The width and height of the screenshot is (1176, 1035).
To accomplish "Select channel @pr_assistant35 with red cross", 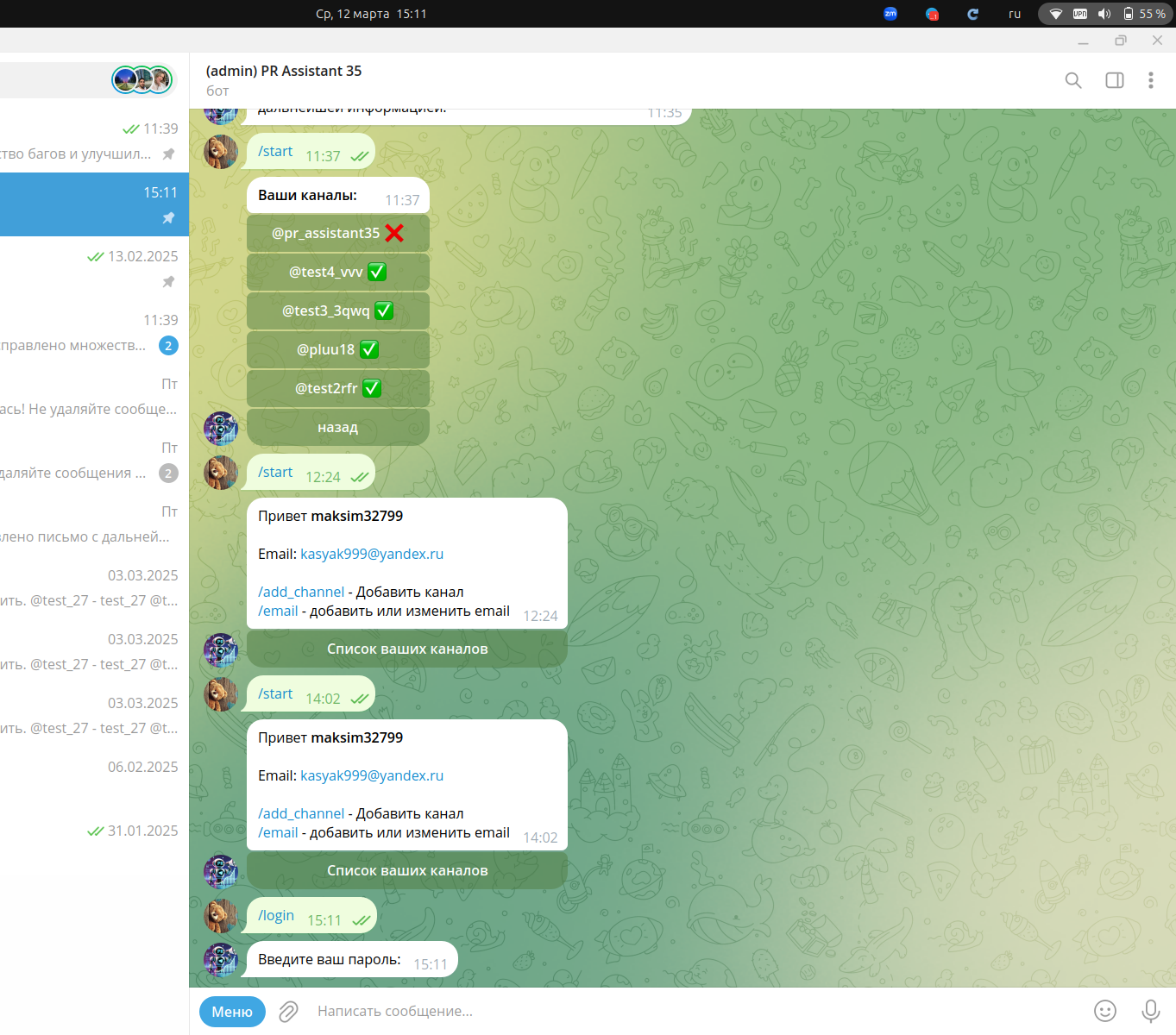I will click(338, 233).
